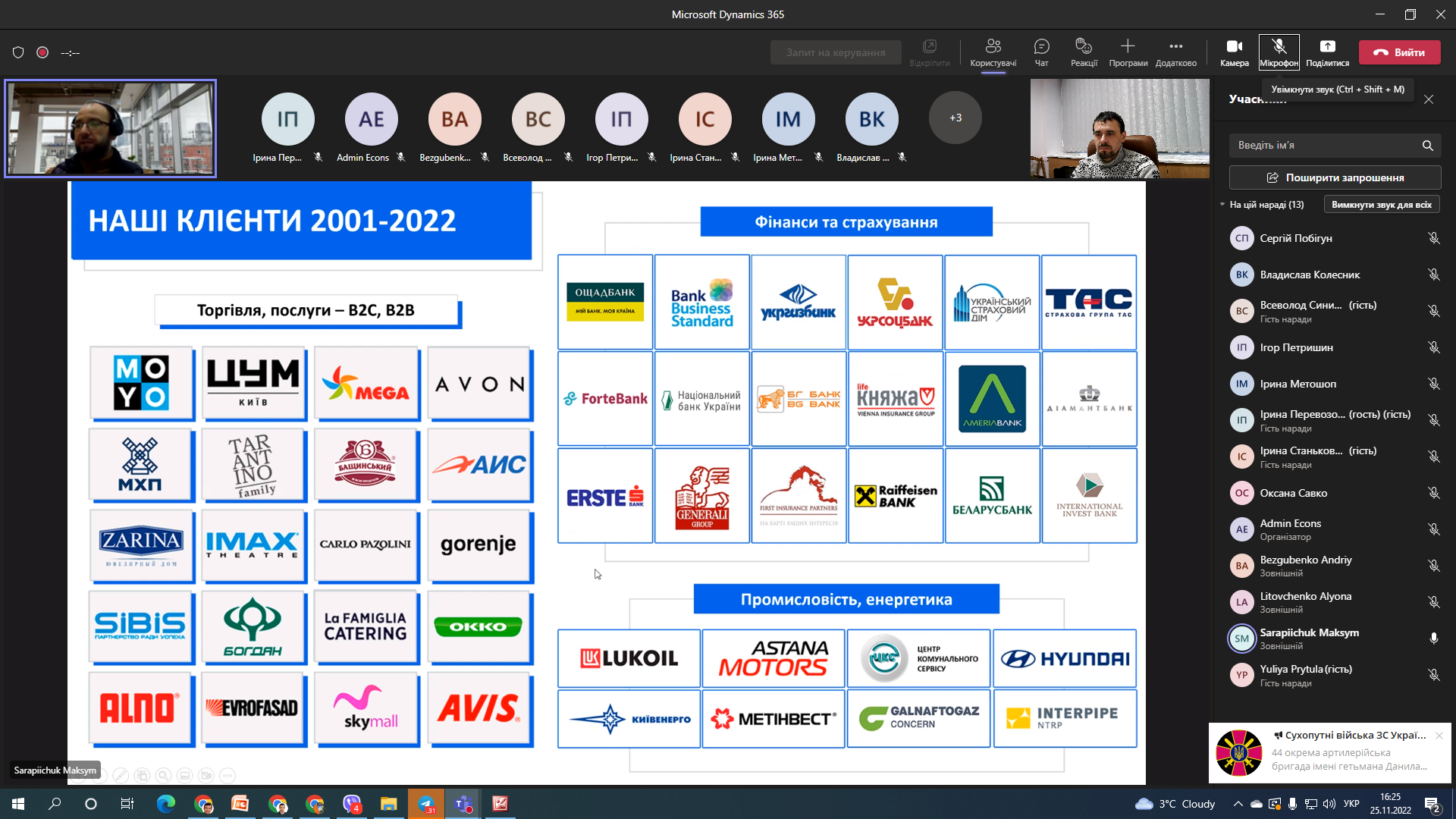Leave meeting with the Вийти button
The image size is (1456, 819).
(1399, 52)
